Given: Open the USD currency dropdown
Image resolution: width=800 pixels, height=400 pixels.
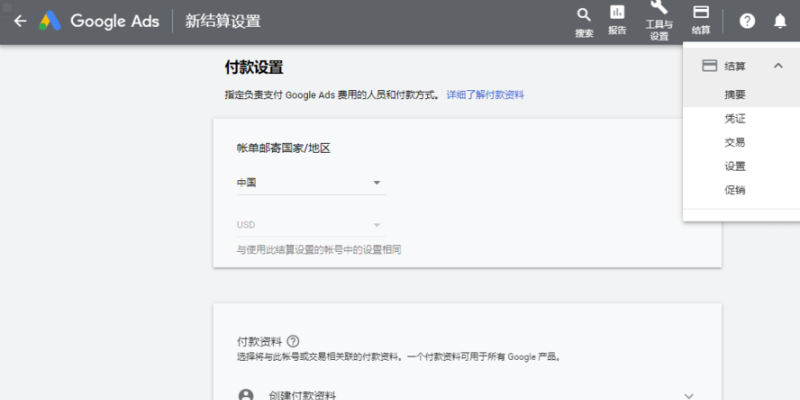Looking at the screenshot, I should [x=311, y=225].
